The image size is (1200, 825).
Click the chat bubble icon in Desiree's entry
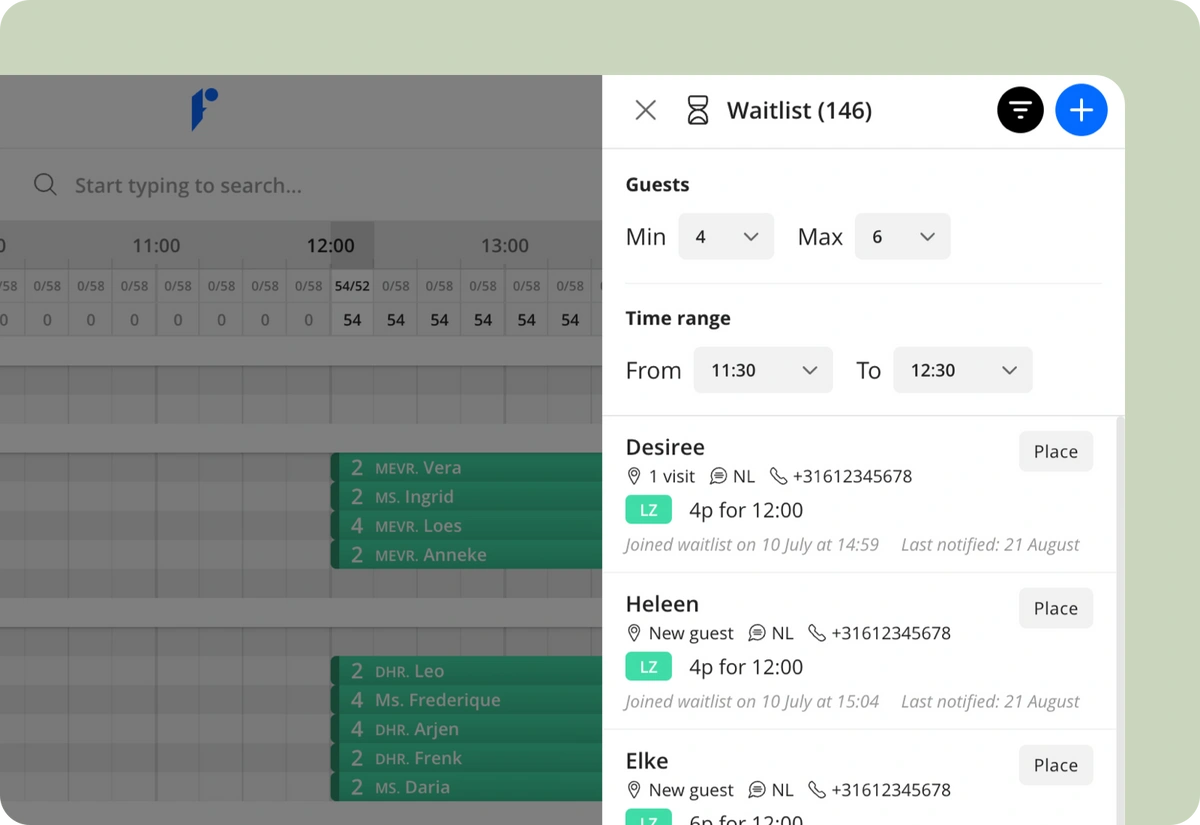[718, 476]
